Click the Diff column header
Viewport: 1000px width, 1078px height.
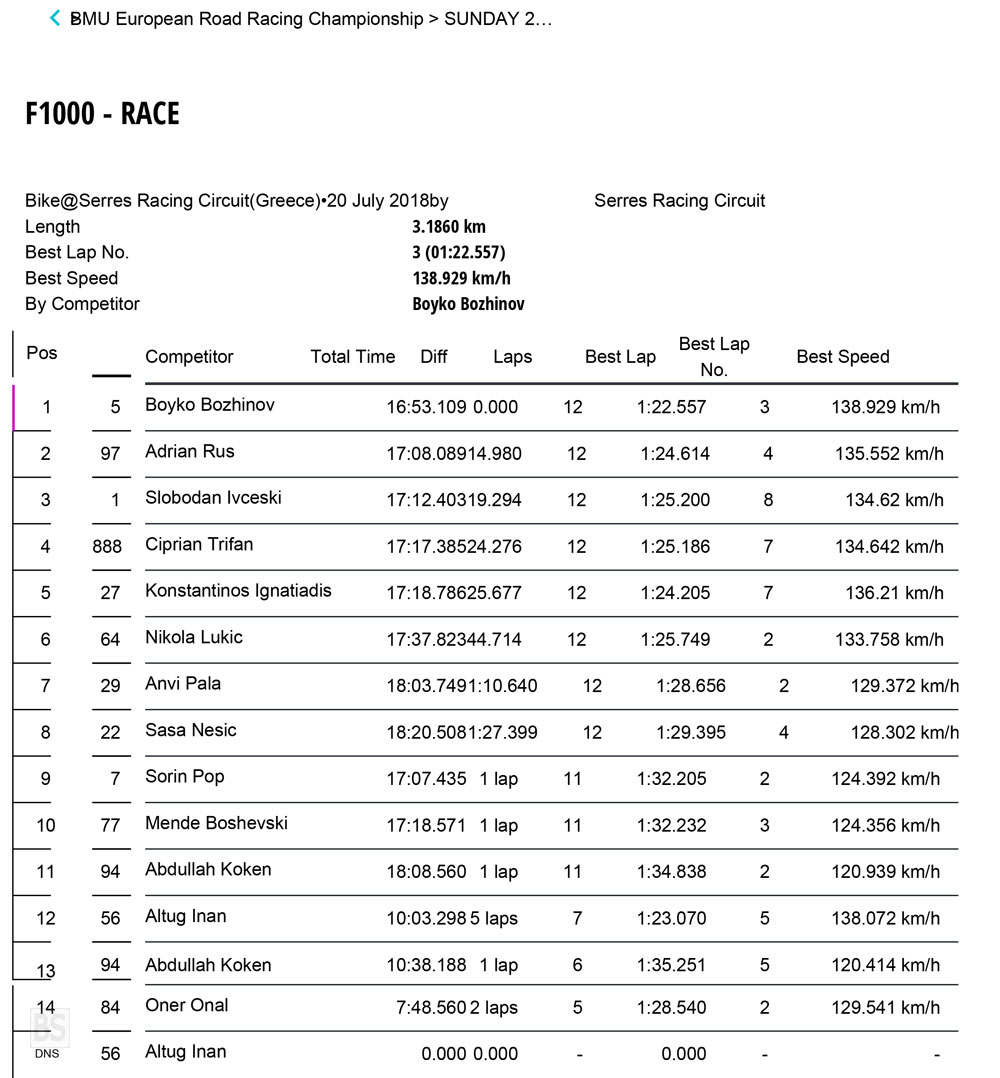[434, 357]
